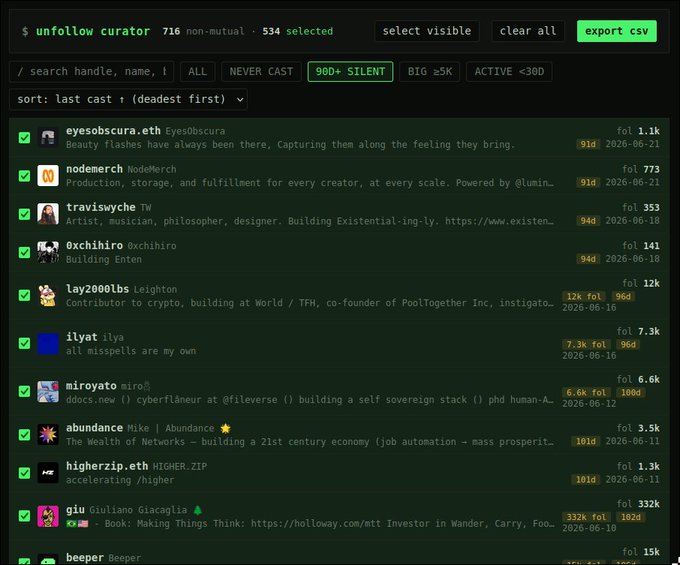This screenshot has width=680, height=565.
Task: Open traviswyche avatar photo
Action: (48, 214)
